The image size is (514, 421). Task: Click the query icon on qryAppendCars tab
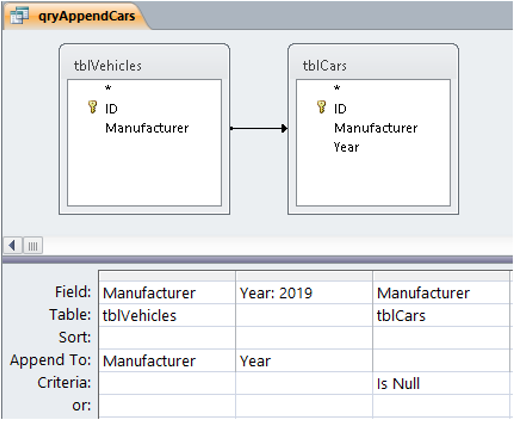point(19,16)
